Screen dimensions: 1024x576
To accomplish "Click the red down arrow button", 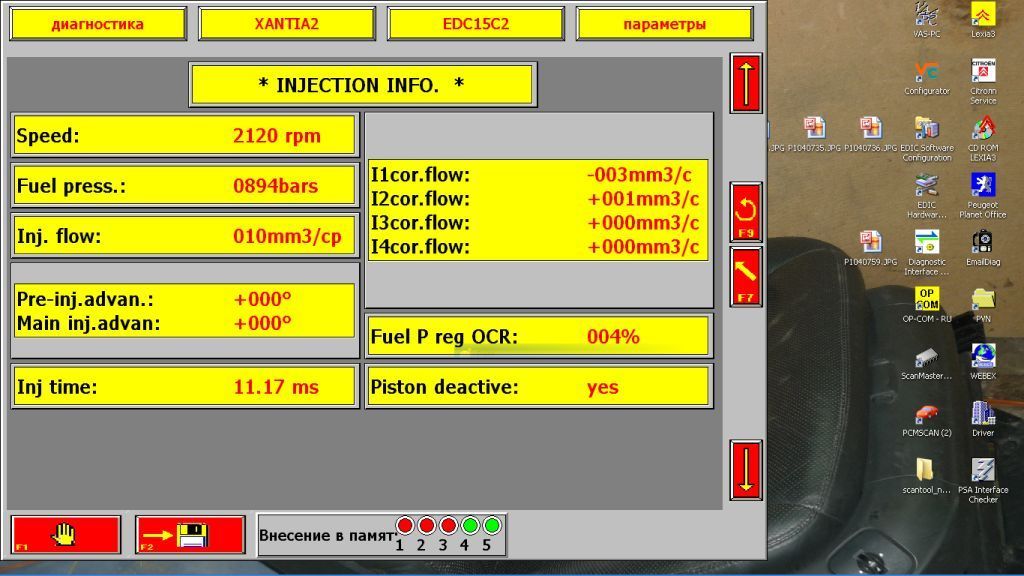I will coord(746,470).
